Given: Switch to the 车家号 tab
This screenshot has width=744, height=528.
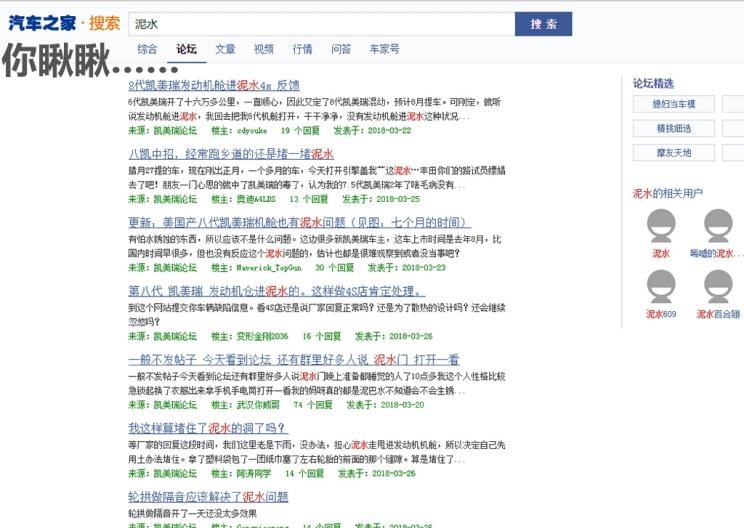Looking at the screenshot, I should click(x=384, y=49).
